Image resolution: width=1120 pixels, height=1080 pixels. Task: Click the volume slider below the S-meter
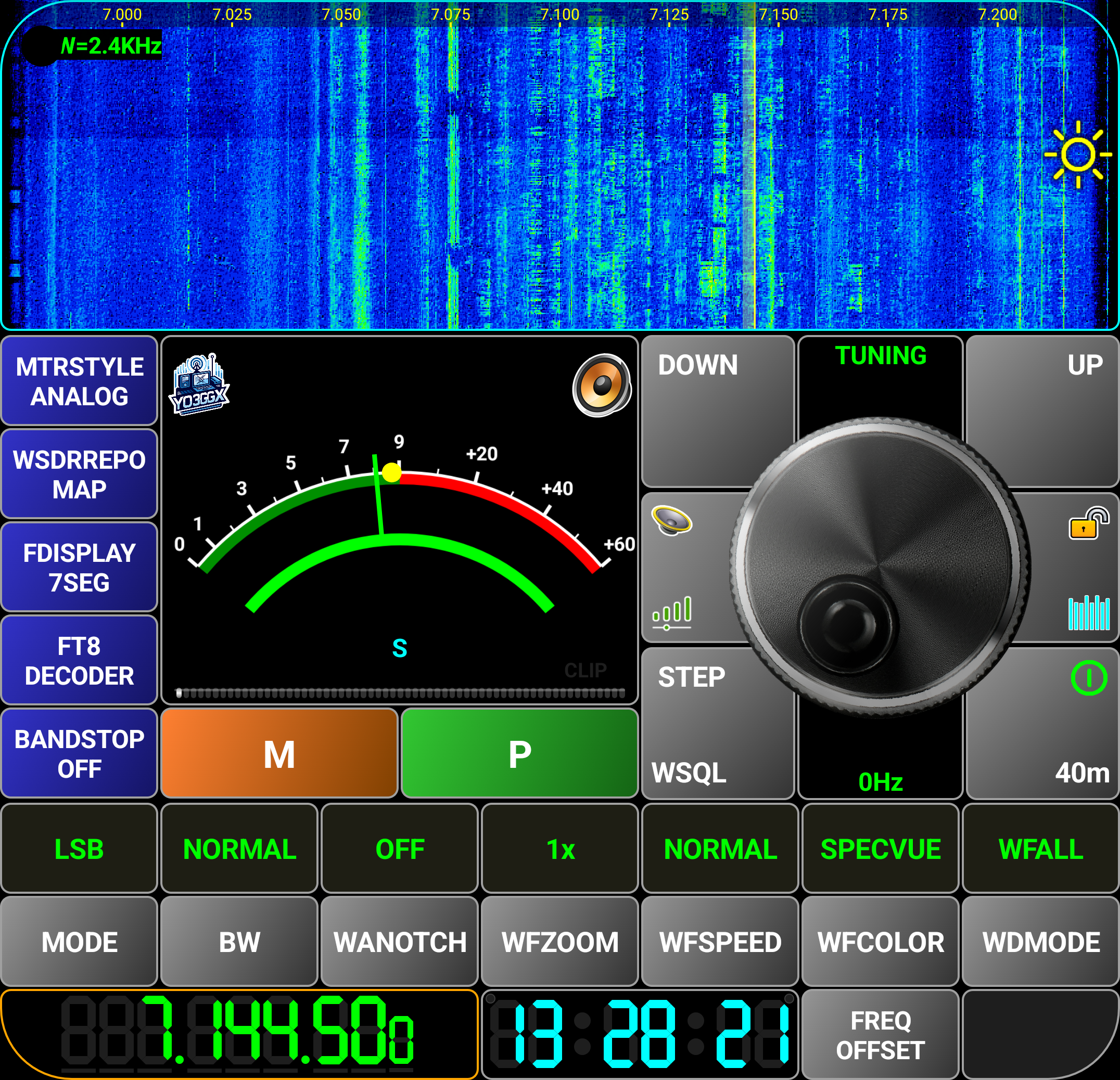400,693
